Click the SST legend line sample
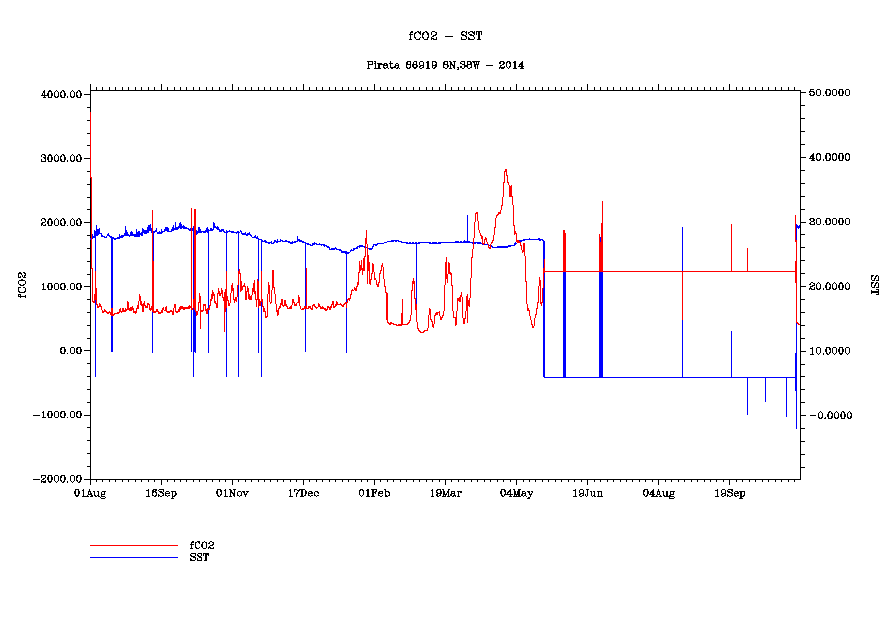The width and height of the screenshot is (891, 630). tap(133, 557)
